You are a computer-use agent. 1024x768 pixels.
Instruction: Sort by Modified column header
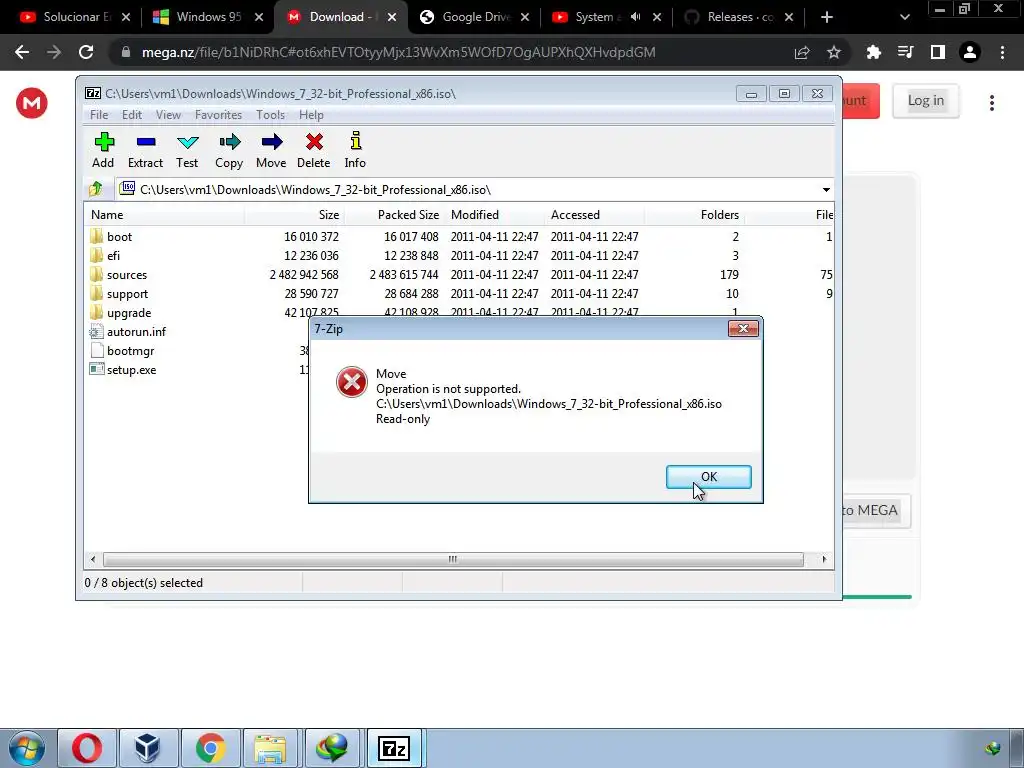click(494, 215)
